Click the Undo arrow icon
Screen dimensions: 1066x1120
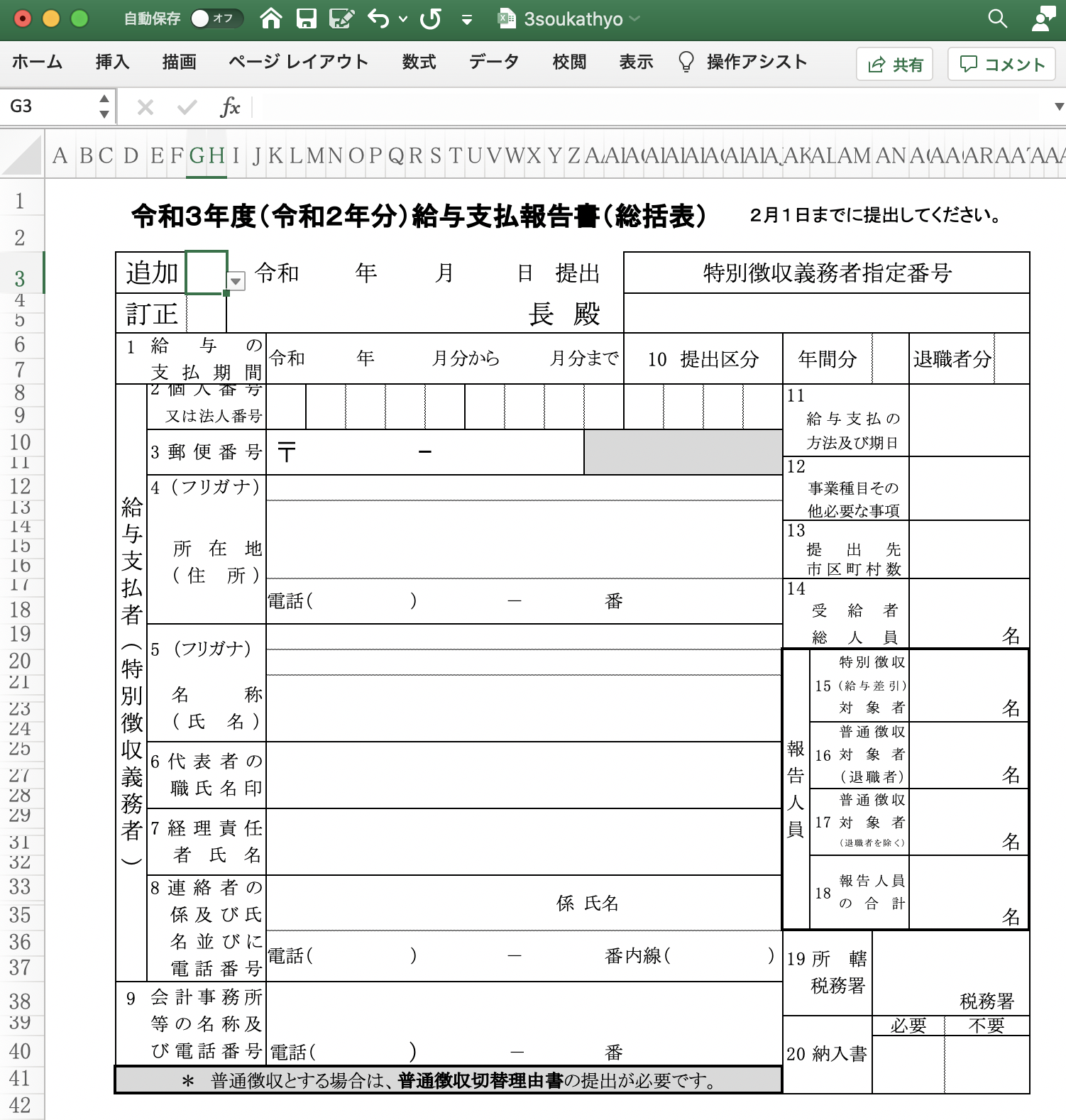[x=378, y=18]
